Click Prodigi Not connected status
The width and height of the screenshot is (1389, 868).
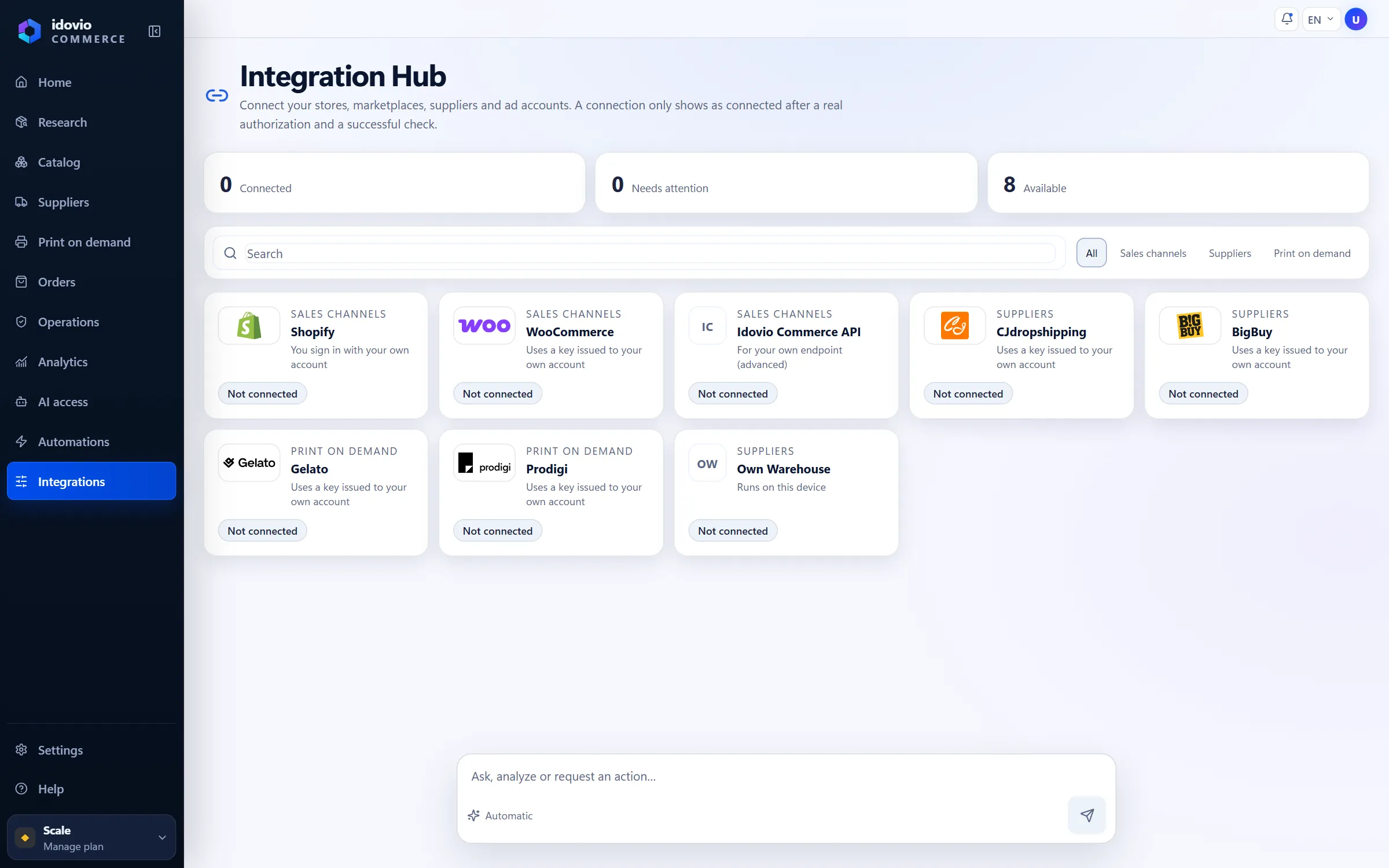click(498, 531)
